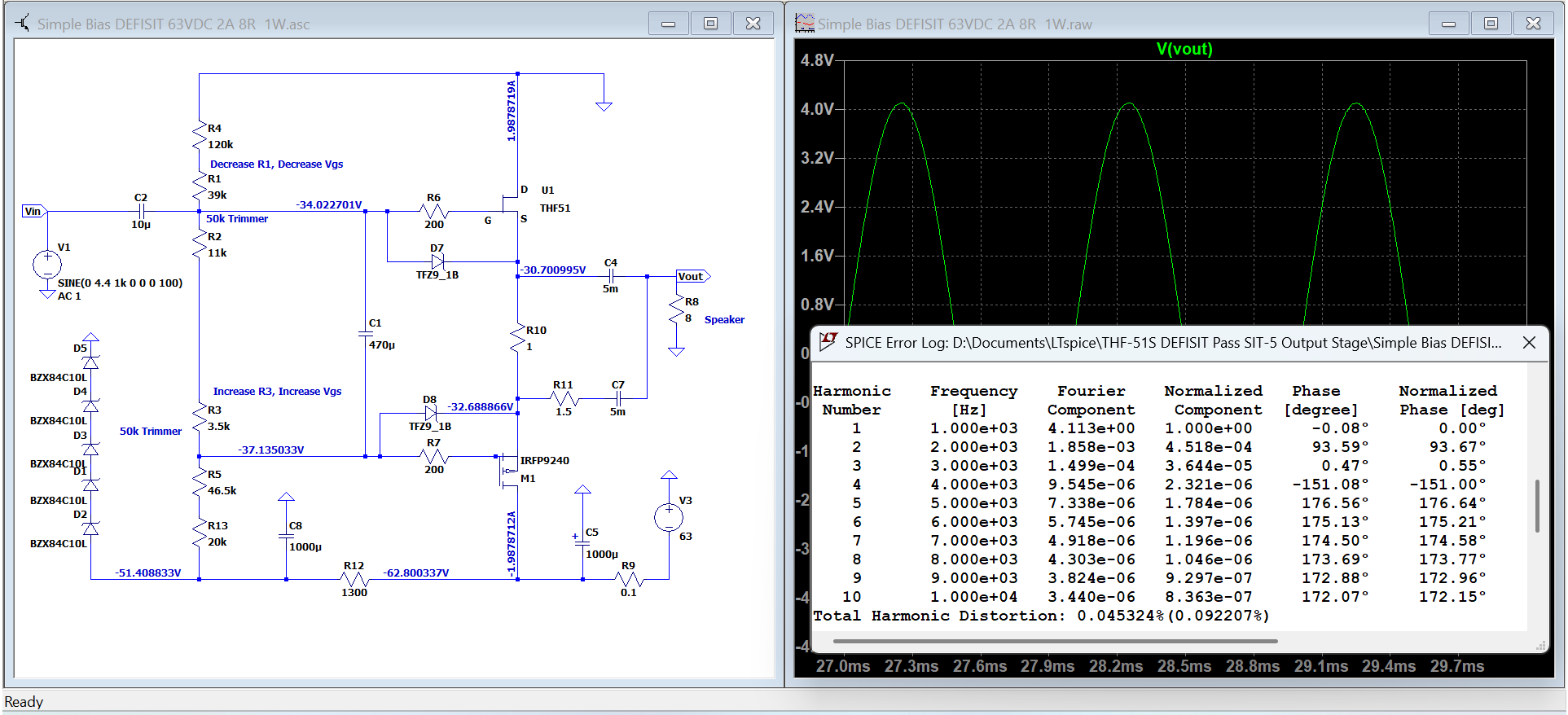Click the 'Total Harmonic Distortion' line
Screen dimensions: 1568x715
tap(1041, 616)
